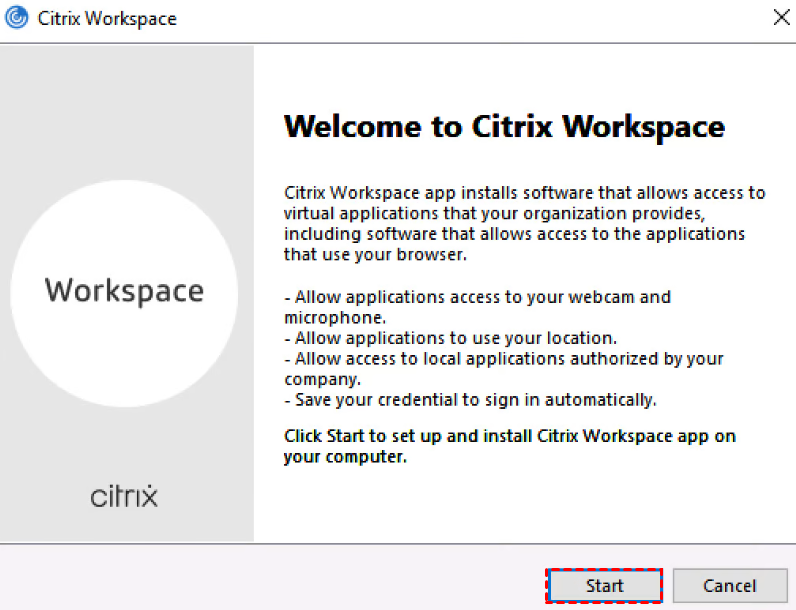
Task: Click the "Welcome to Citrix Workspace" heading
Action: pyautogui.click(x=504, y=127)
